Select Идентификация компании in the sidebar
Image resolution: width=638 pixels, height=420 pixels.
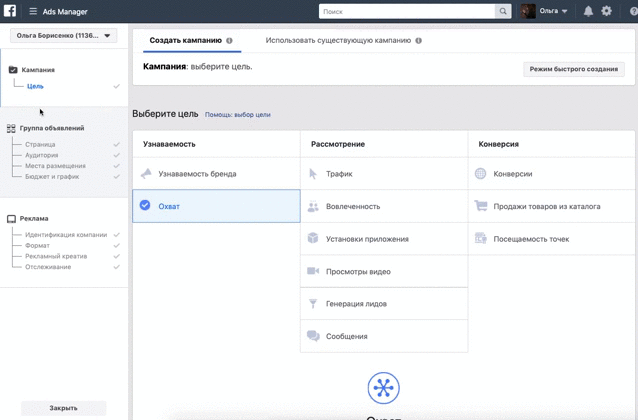tap(66, 235)
